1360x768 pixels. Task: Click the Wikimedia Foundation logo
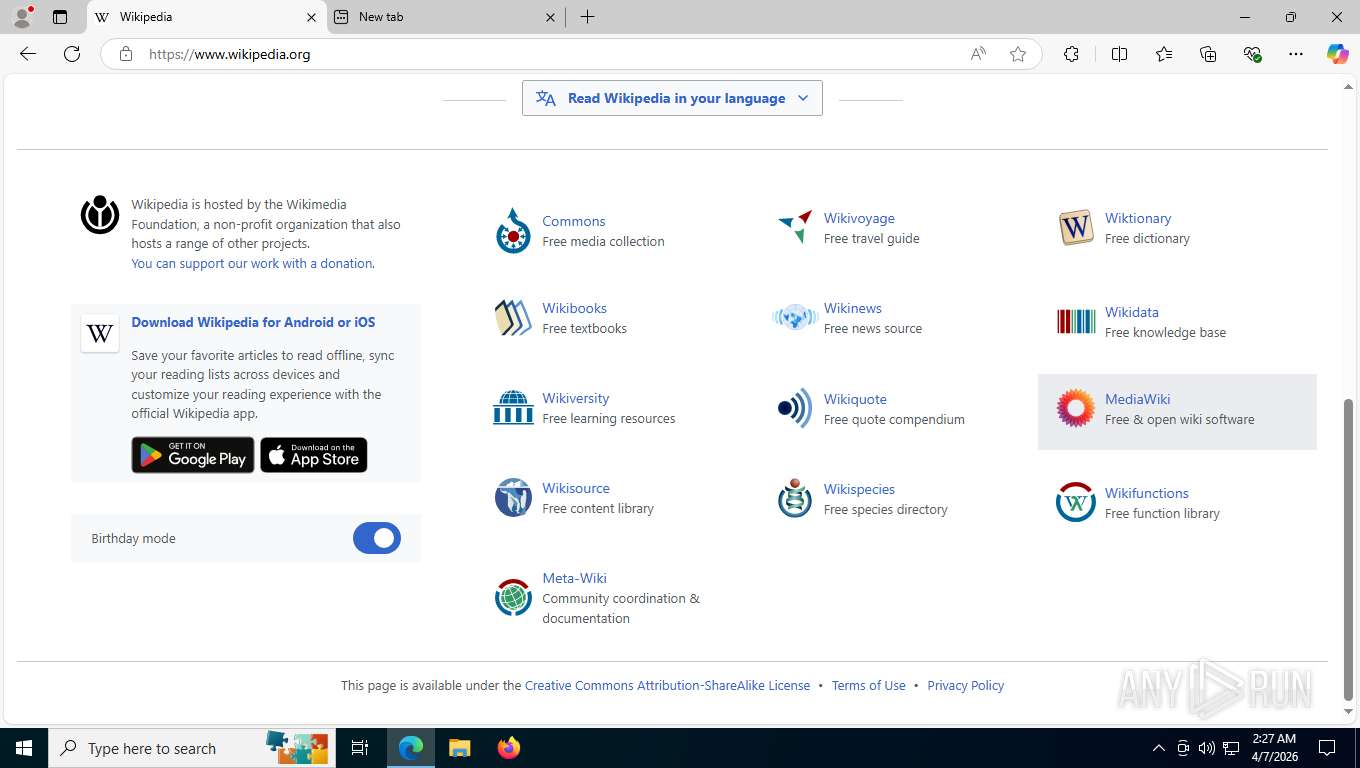click(100, 214)
